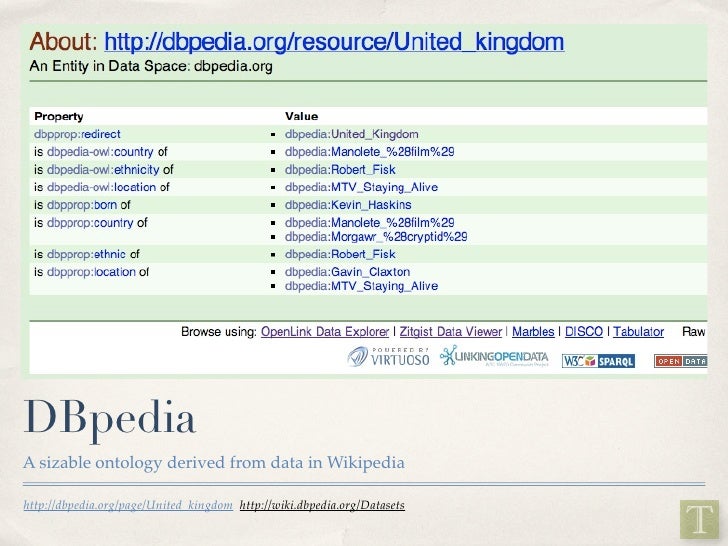Open the wiki.dbpedia.org/Datasets footer link
The image size is (728, 546).
pyautogui.click(x=322, y=505)
